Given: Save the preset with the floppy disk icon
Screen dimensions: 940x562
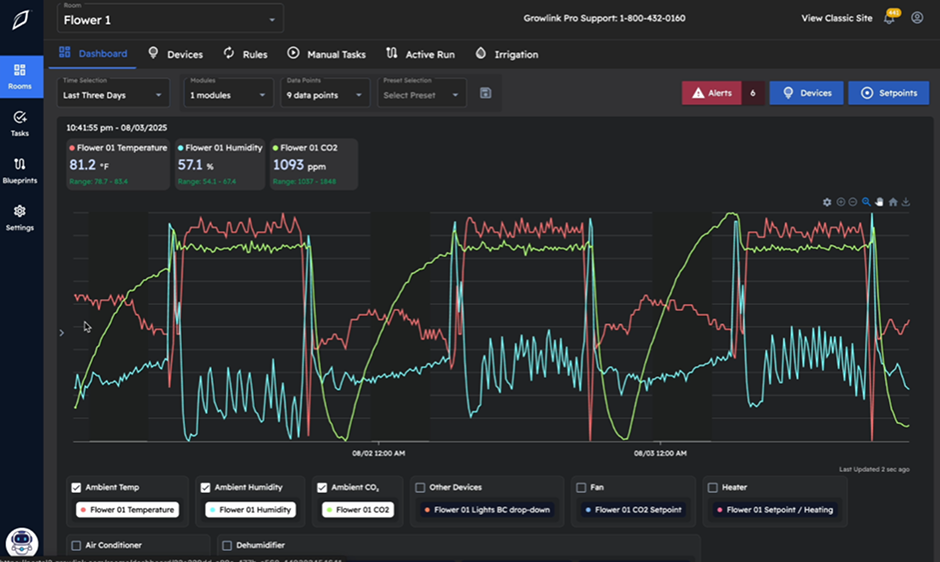Looking at the screenshot, I should click(486, 93).
